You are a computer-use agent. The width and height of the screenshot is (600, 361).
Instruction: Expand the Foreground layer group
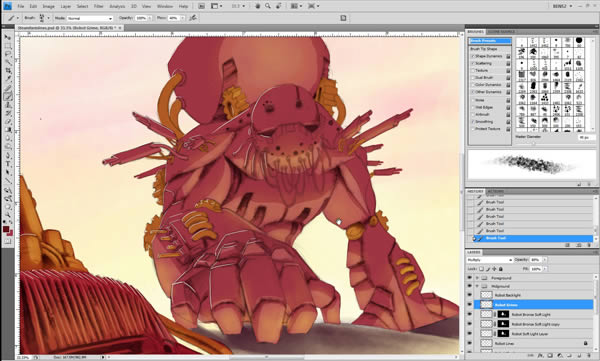tap(477, 278)
